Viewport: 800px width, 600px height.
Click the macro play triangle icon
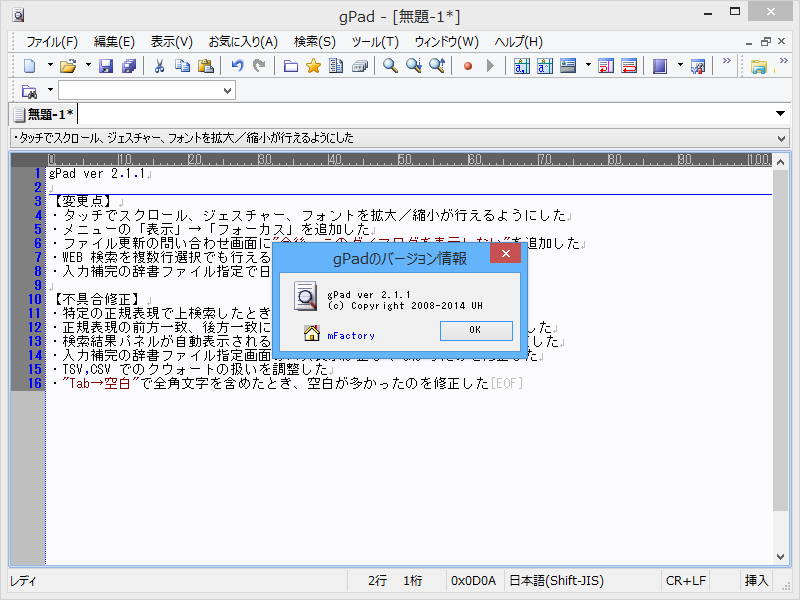coord(490,66)
